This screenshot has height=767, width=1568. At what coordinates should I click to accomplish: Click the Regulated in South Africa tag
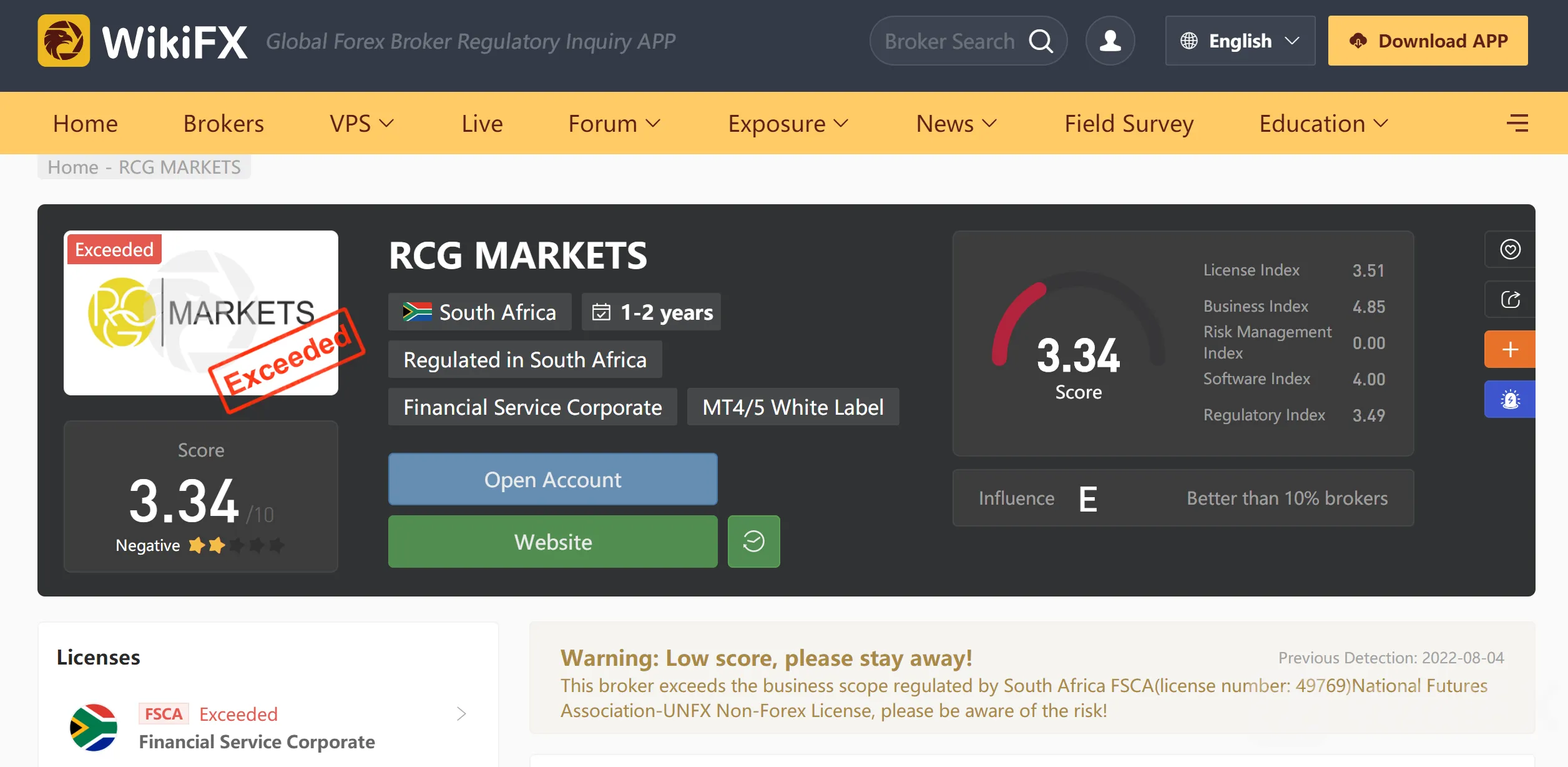525,359
